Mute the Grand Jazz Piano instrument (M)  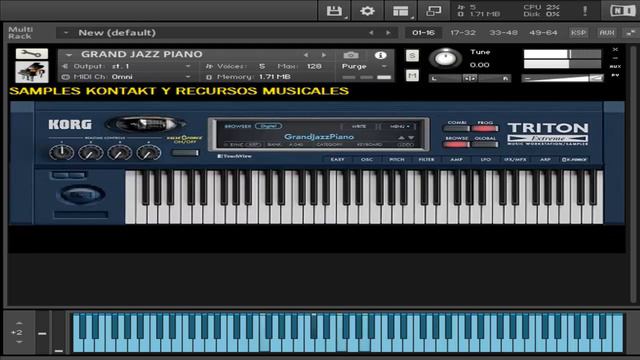(412, 75)
